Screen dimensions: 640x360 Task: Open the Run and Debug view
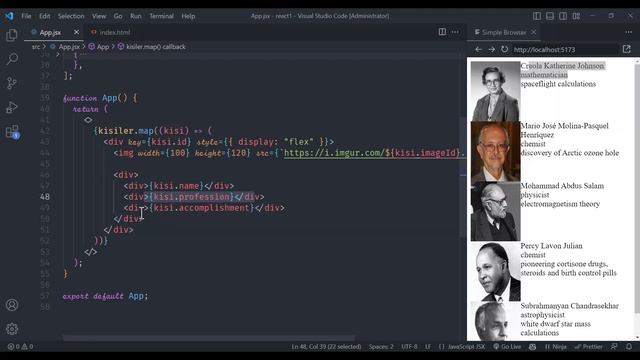coord(12,107)
